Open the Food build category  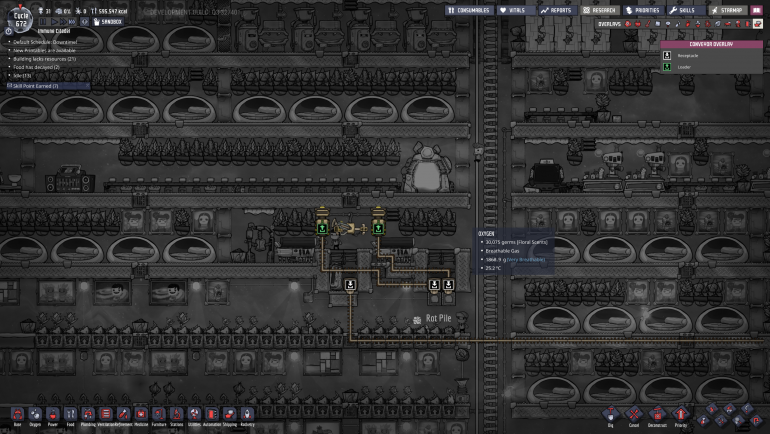(x=71, y=415)
